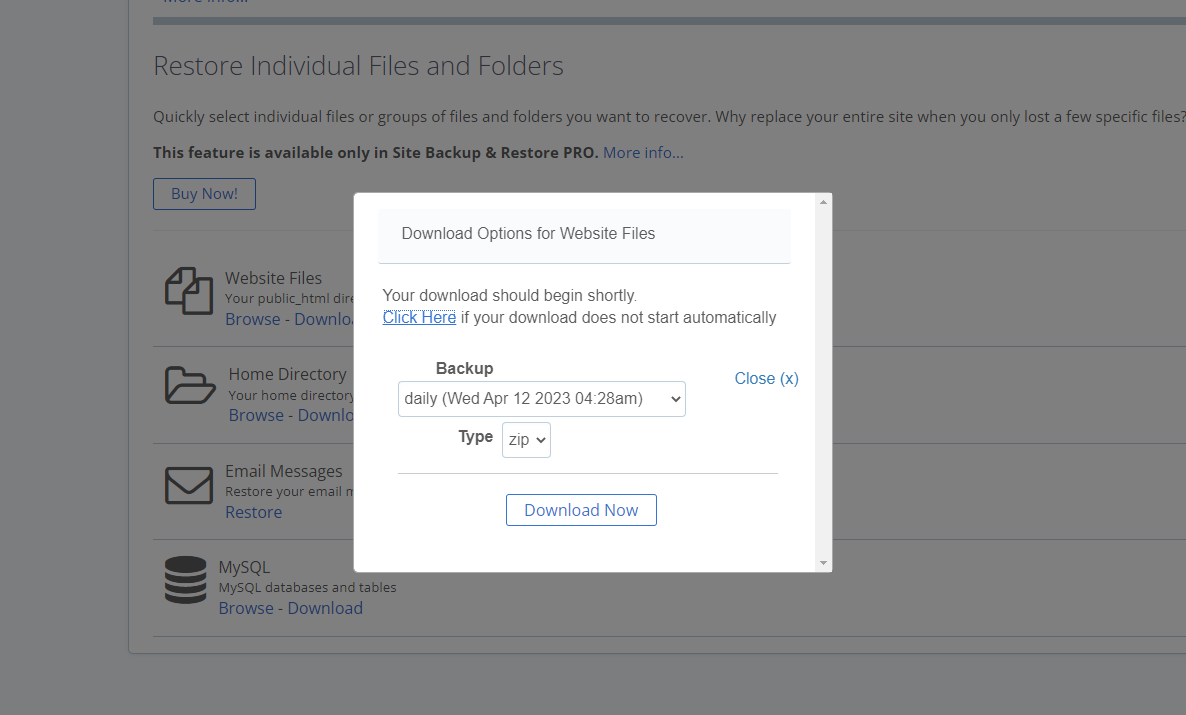Click the Type label in the dialog
1186x715 pixels.
click(x=476, y=437)
